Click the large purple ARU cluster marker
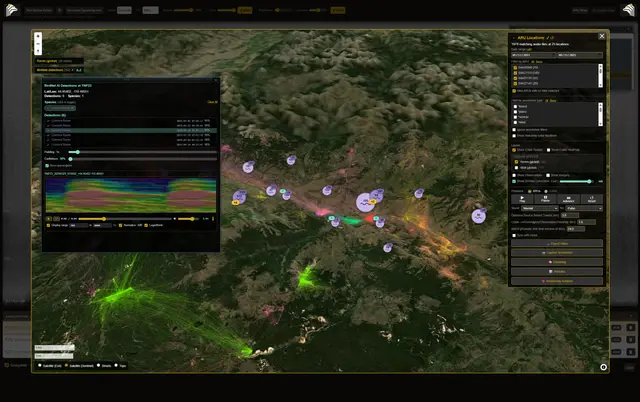The width and height of the screenshot is (640, 402). (x=365, y=202)
